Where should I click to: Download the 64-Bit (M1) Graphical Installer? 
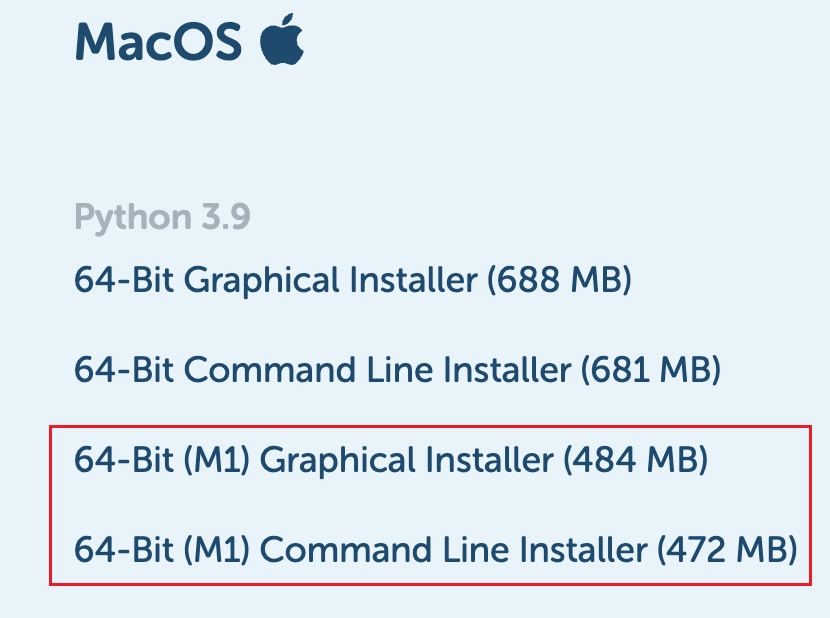390,460
